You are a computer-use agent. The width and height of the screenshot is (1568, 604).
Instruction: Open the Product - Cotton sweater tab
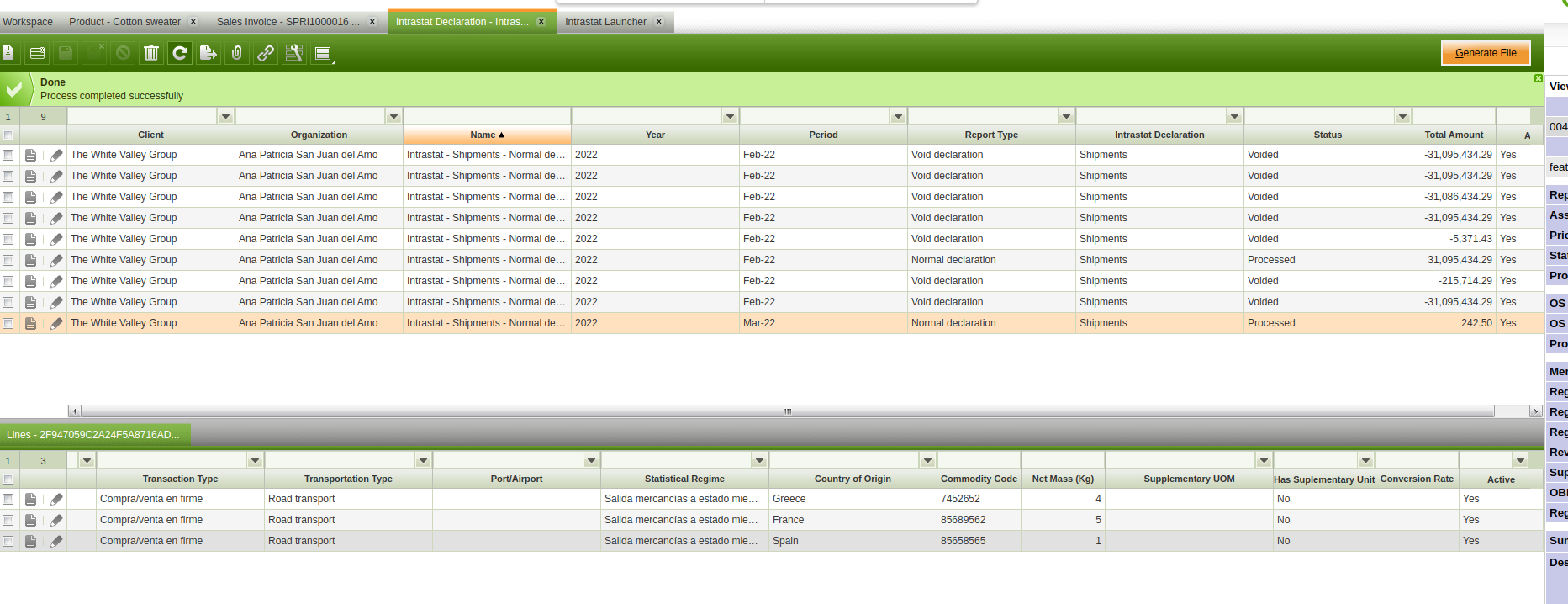pos(124,22)
